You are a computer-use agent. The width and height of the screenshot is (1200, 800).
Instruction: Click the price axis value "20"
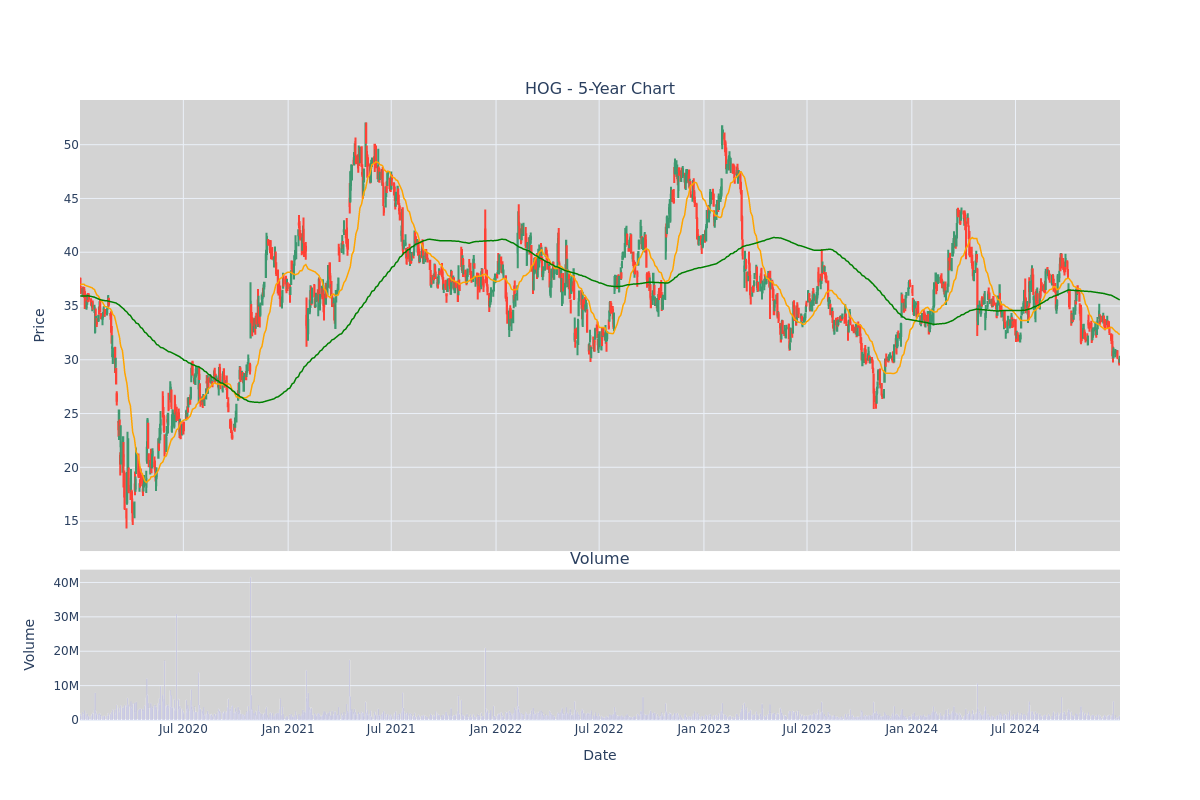(x=71, y=467)
